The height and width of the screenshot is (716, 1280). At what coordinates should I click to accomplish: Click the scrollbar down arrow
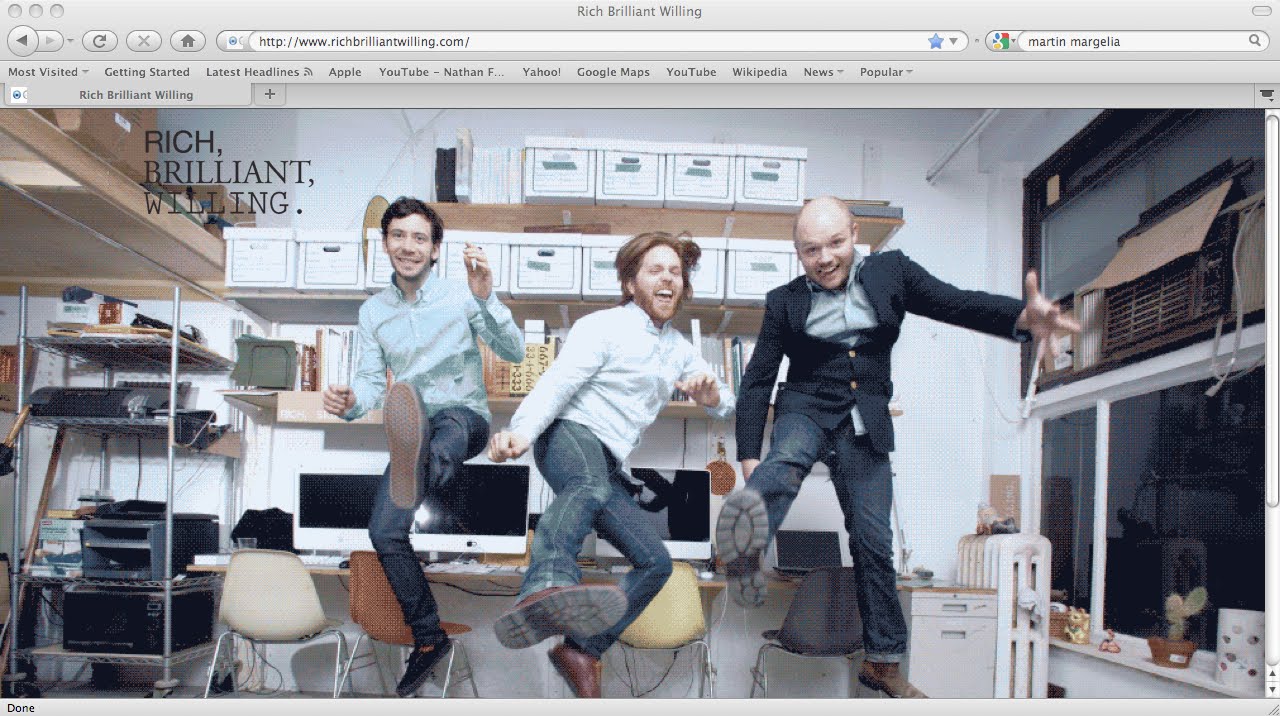[1272, 689]
